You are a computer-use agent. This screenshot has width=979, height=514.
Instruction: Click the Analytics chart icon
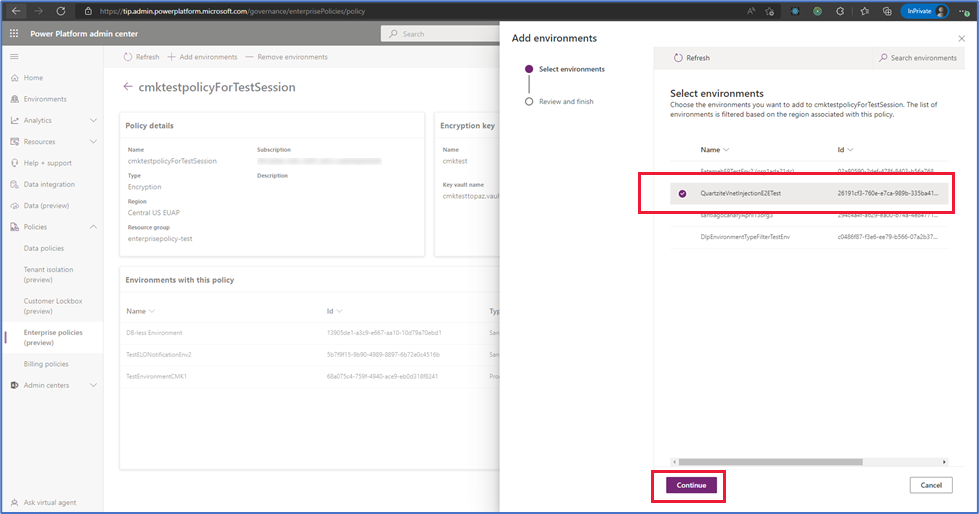[x=15, y=120]
